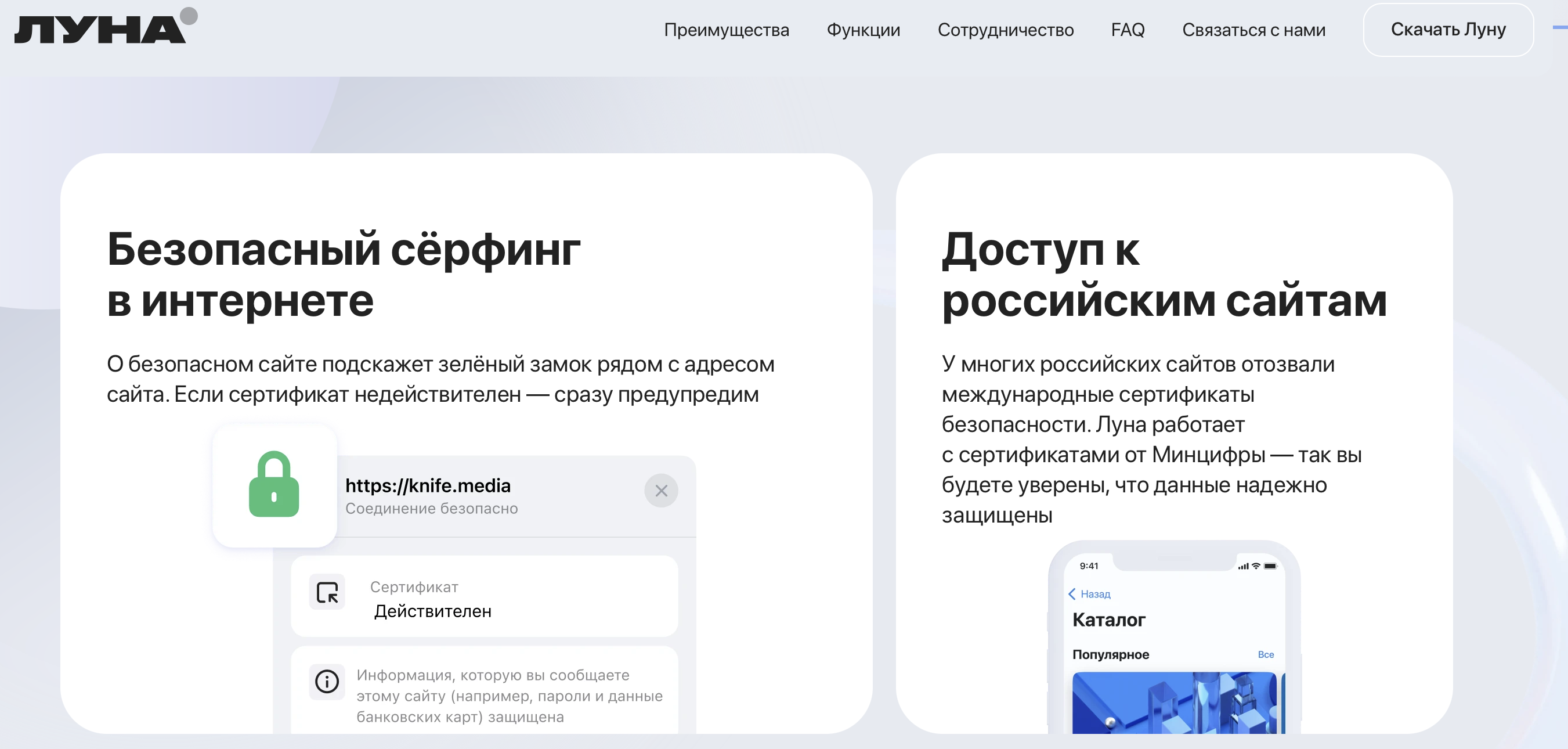Image resolution: width=1568 pixels, height=749 pixels.
Task: Click the https://knife.media address text
Action: 428,485
